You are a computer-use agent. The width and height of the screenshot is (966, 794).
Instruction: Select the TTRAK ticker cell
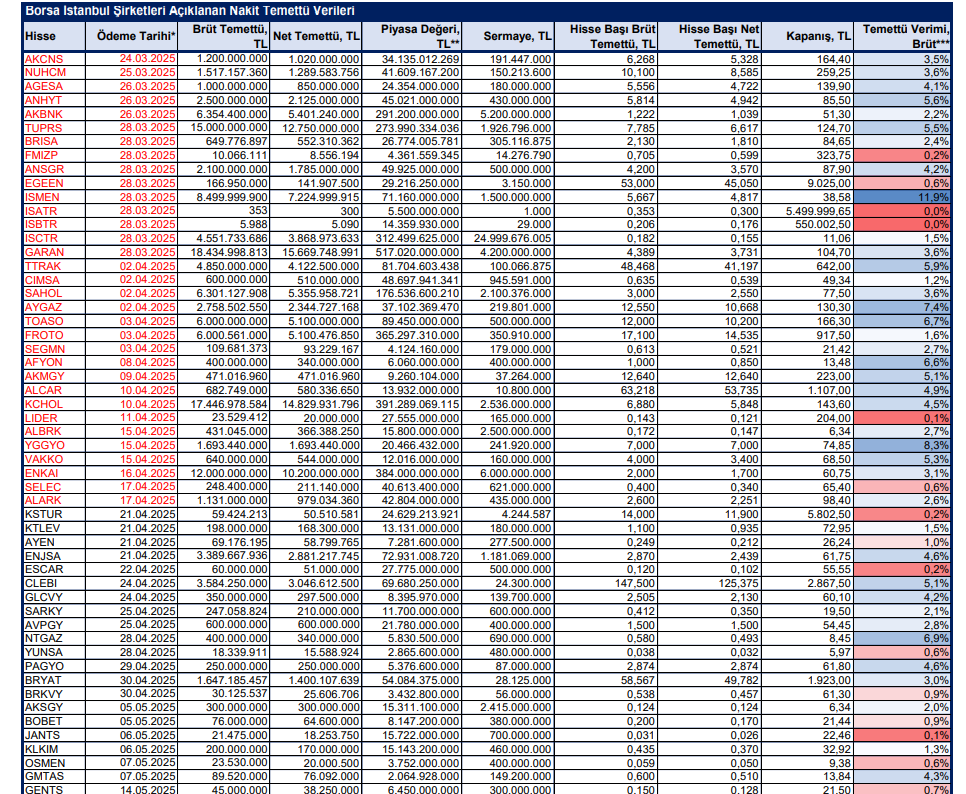(x=43, y=266)
